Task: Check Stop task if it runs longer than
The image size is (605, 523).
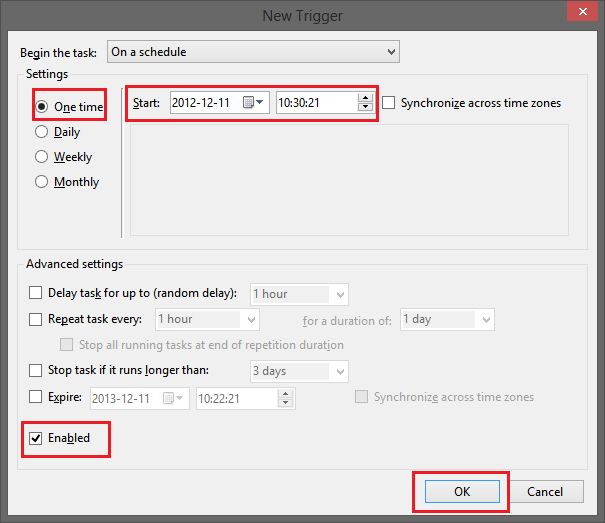Action: [35, 370]
